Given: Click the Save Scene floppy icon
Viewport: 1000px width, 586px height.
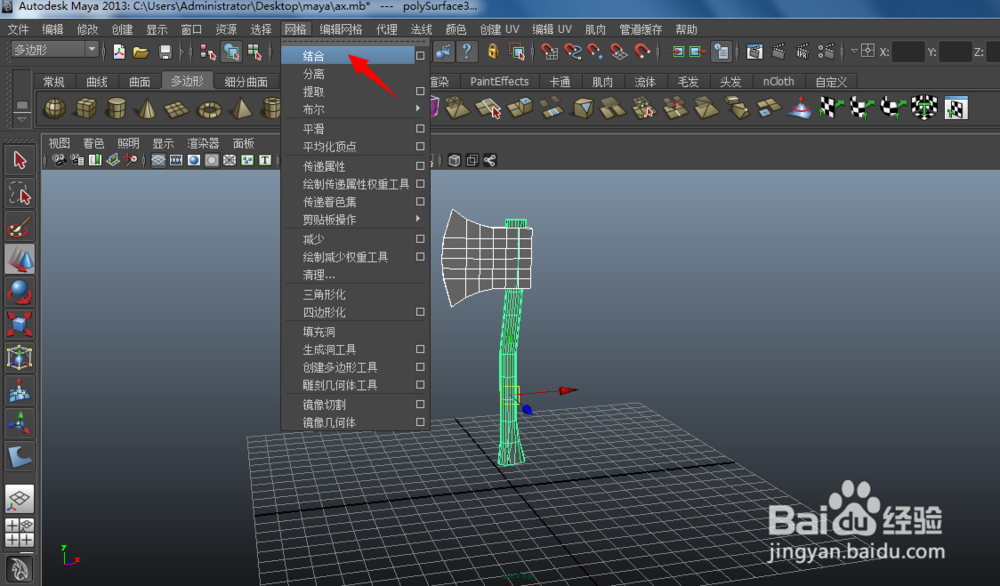Looking at the screenshot, I should [x=165, y=52].
